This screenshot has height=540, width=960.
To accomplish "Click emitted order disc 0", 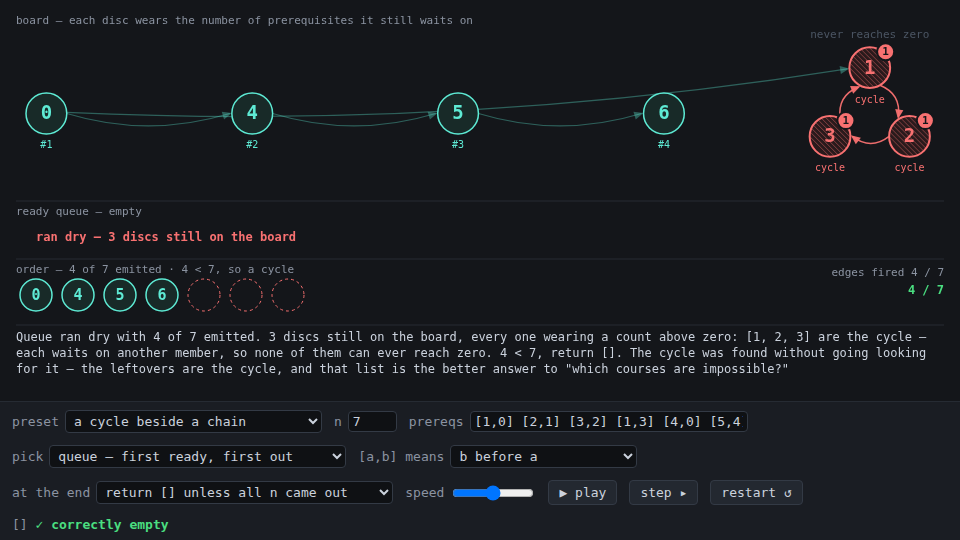I will (x=36, y=294).
